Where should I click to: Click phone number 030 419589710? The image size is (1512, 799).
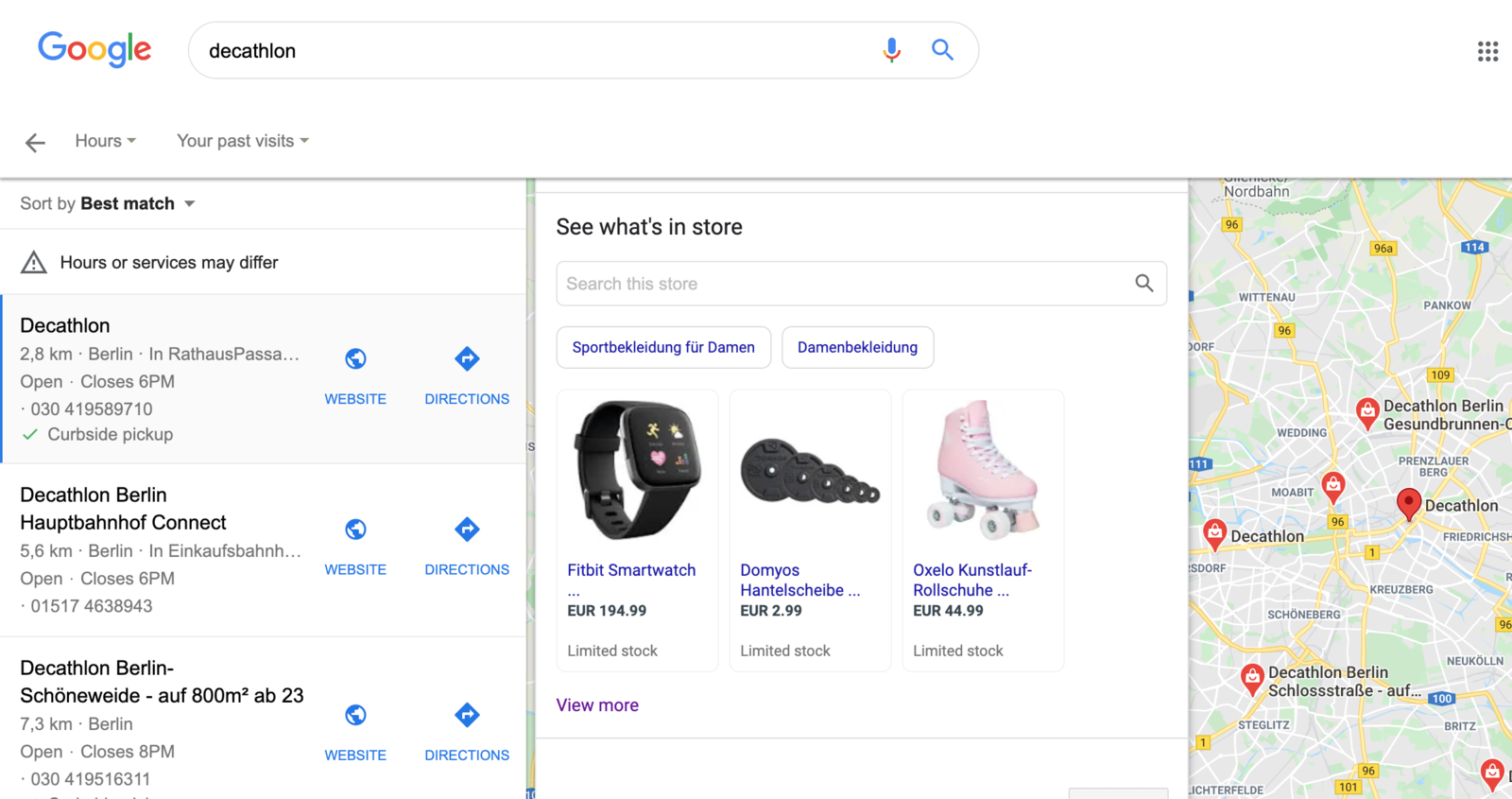91,409
